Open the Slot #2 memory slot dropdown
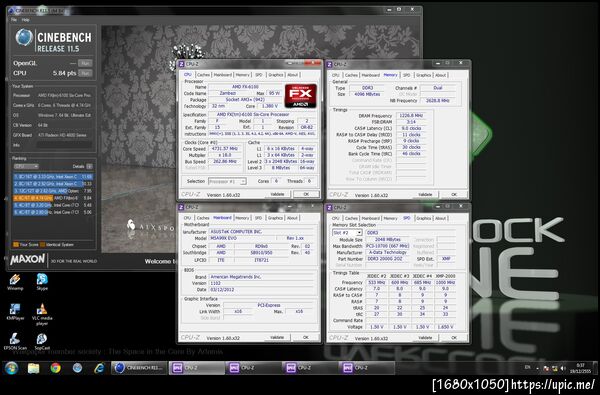Viewport: 600px width, 395px height. tap(347, 233)
